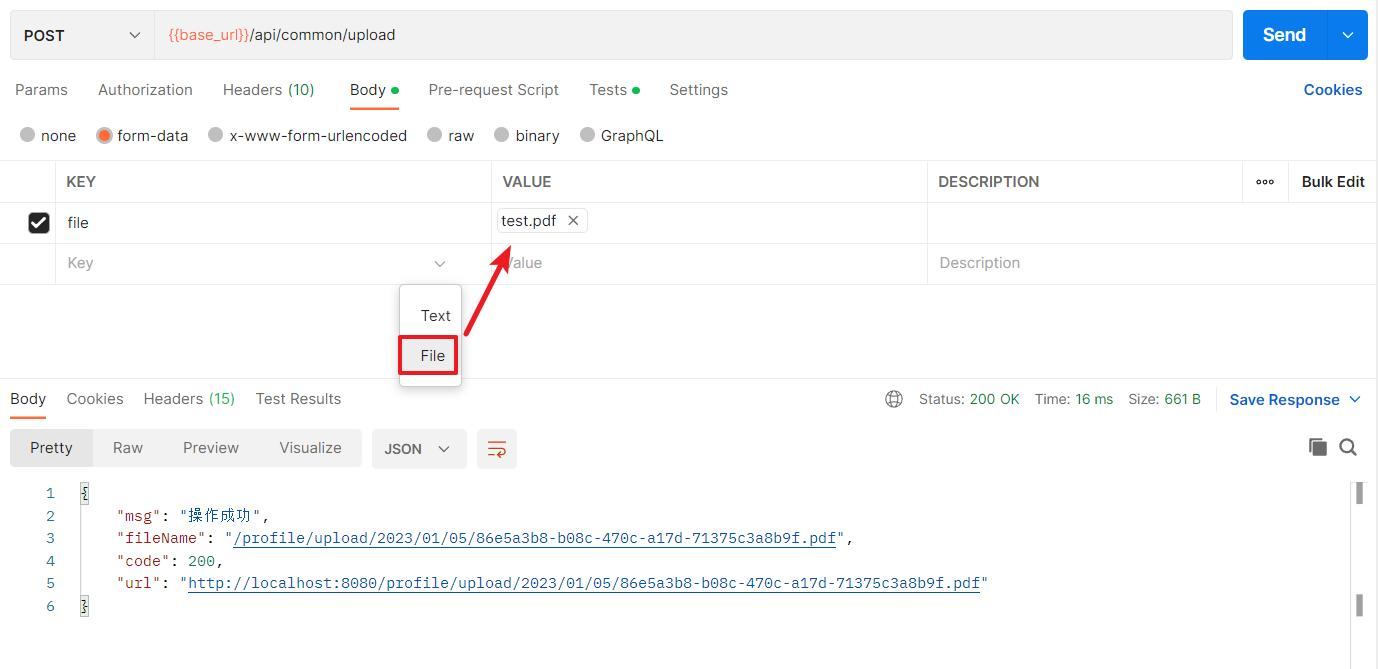The width and height of the screenshot is (1378, 669).
Task: Choose File from the type menu
Action: [x=430, y=355]
